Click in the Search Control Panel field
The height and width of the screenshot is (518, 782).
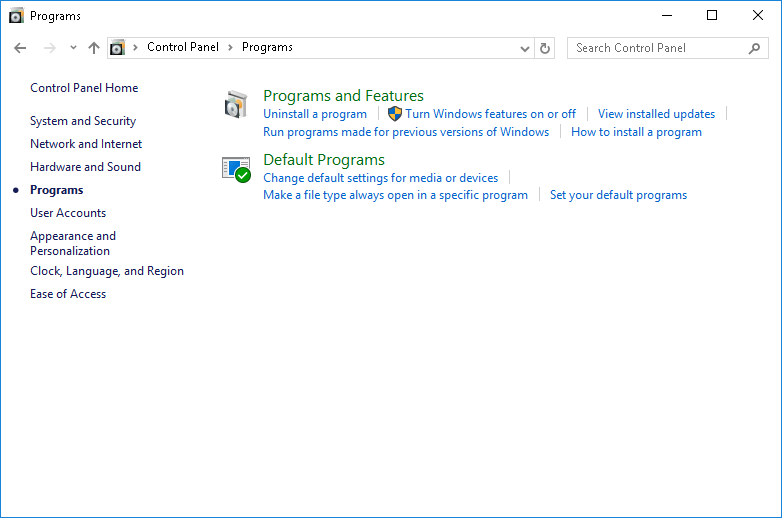(655, 48)
